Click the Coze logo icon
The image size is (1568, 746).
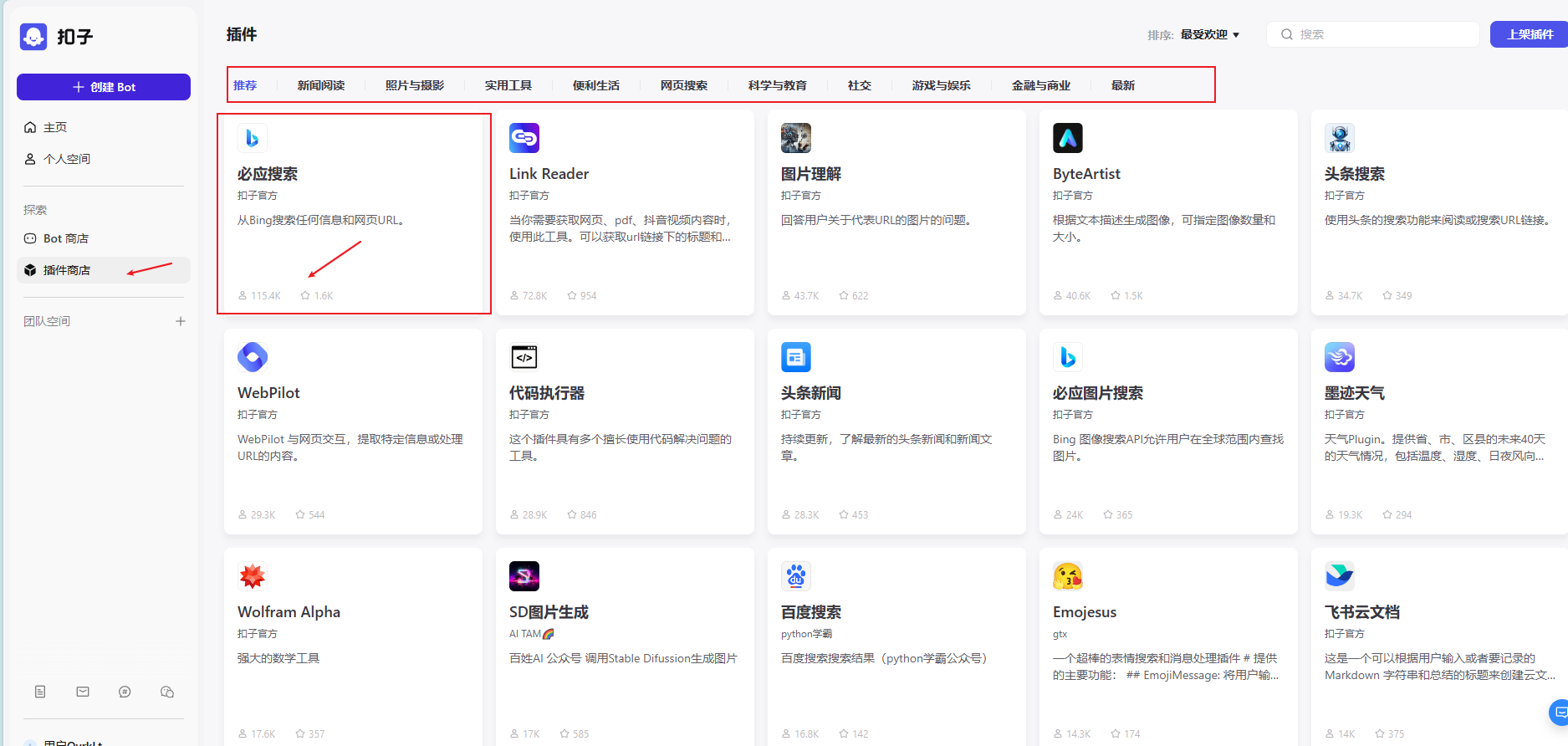pos(33,37)
